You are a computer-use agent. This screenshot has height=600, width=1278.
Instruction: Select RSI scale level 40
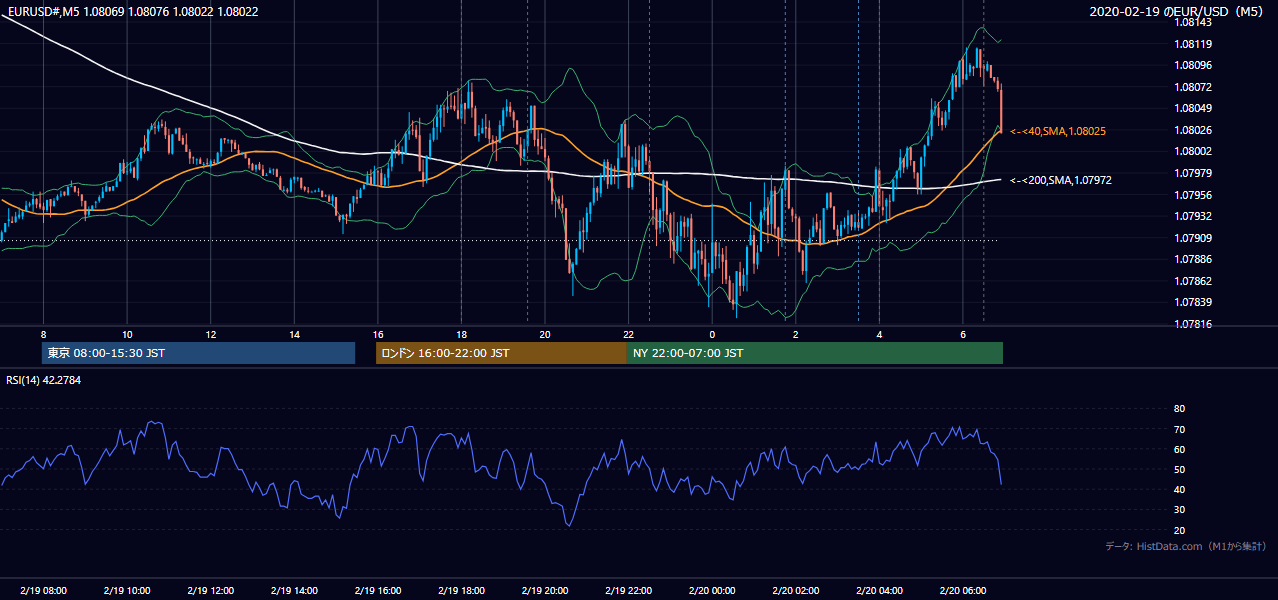pyautogui.click(x=1179, y=489)
